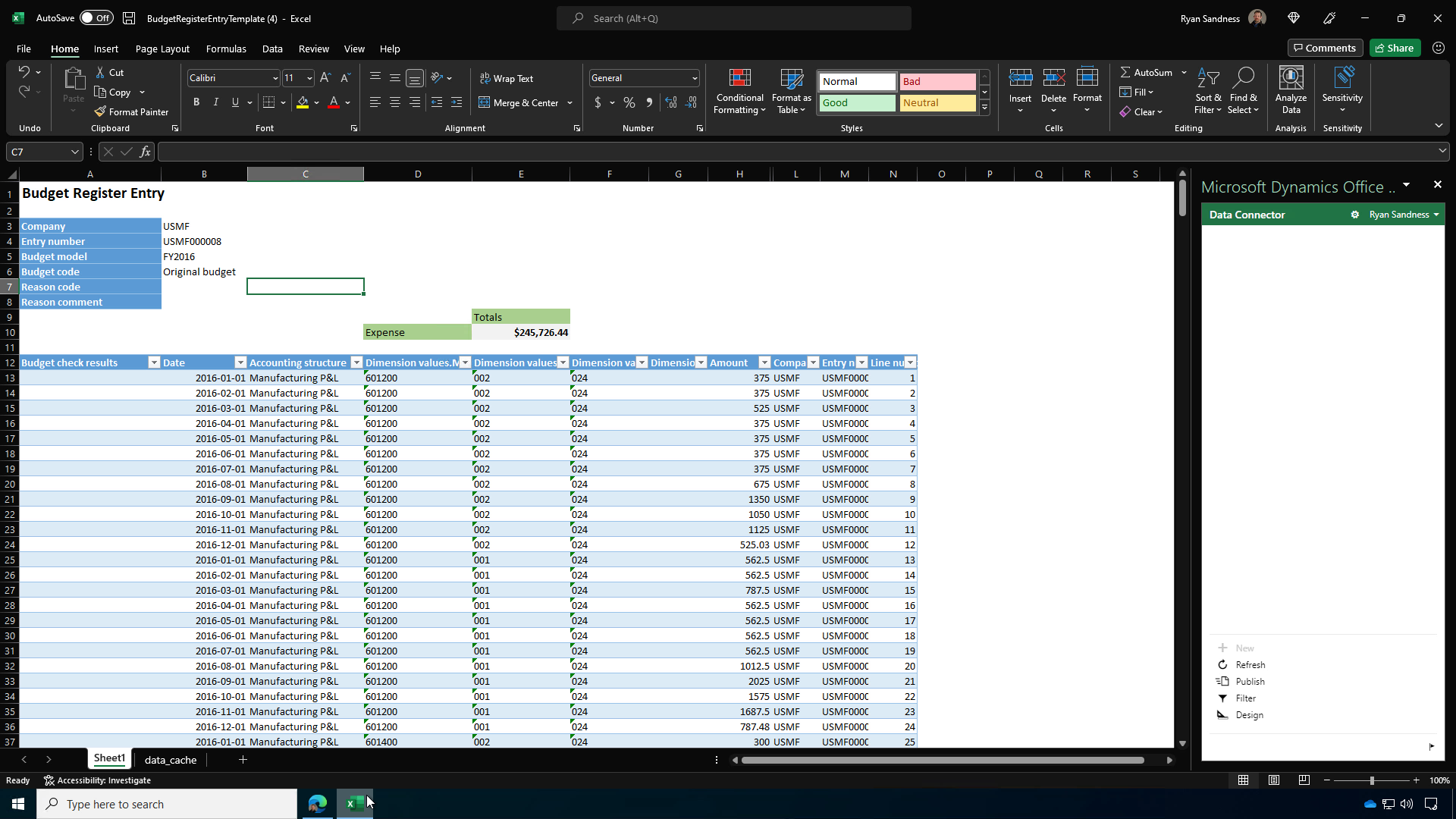Viewport: 1456px width, 819px height.
Task: Click the Share button
Action: coord(1394,48)
